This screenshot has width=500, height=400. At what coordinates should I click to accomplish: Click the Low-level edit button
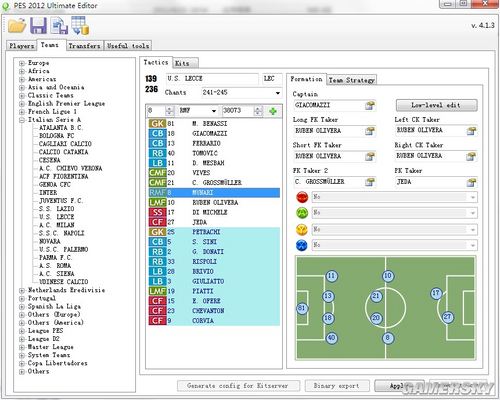(436, 105)
